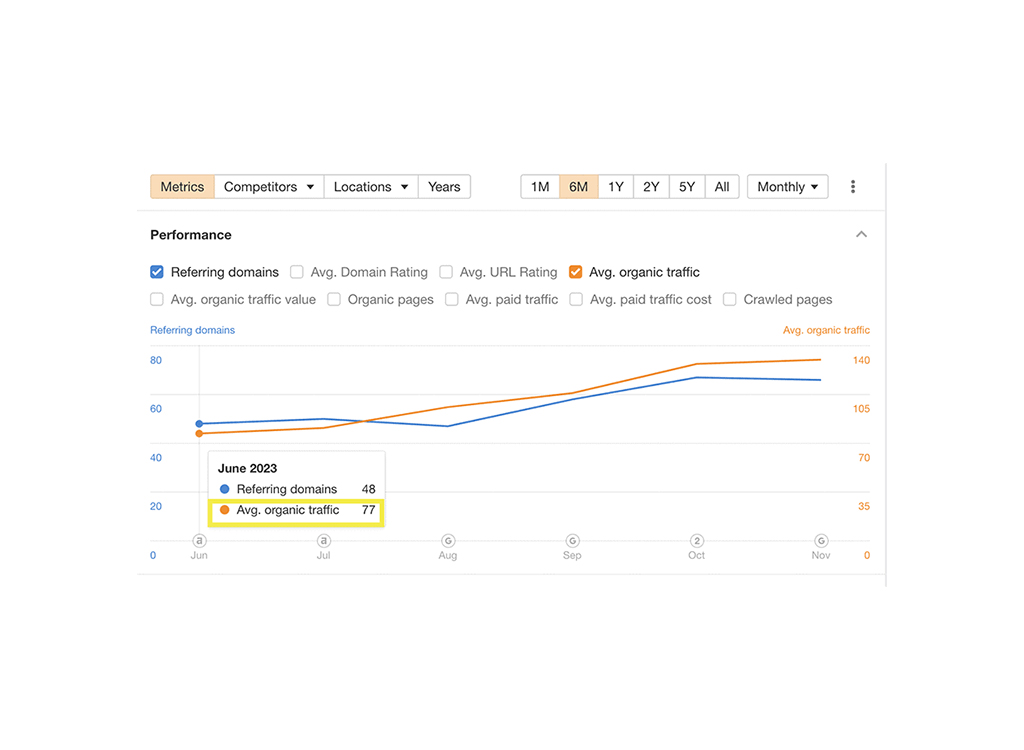The image size is (1024, 750).
Task: Click the blue Referring domains axis label
Action: click(x=192, y=330)
